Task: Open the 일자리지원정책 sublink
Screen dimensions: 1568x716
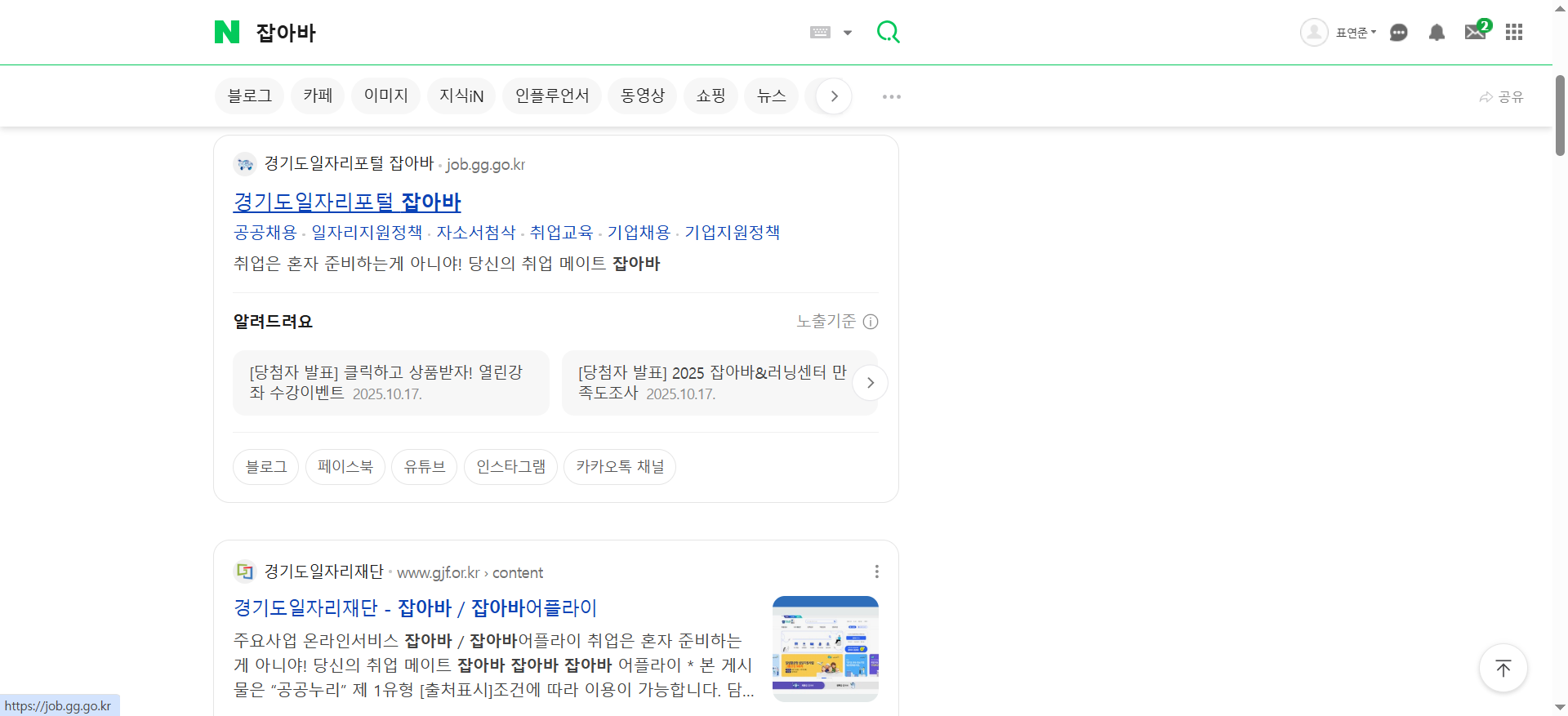Action: [x=367, y=233]
